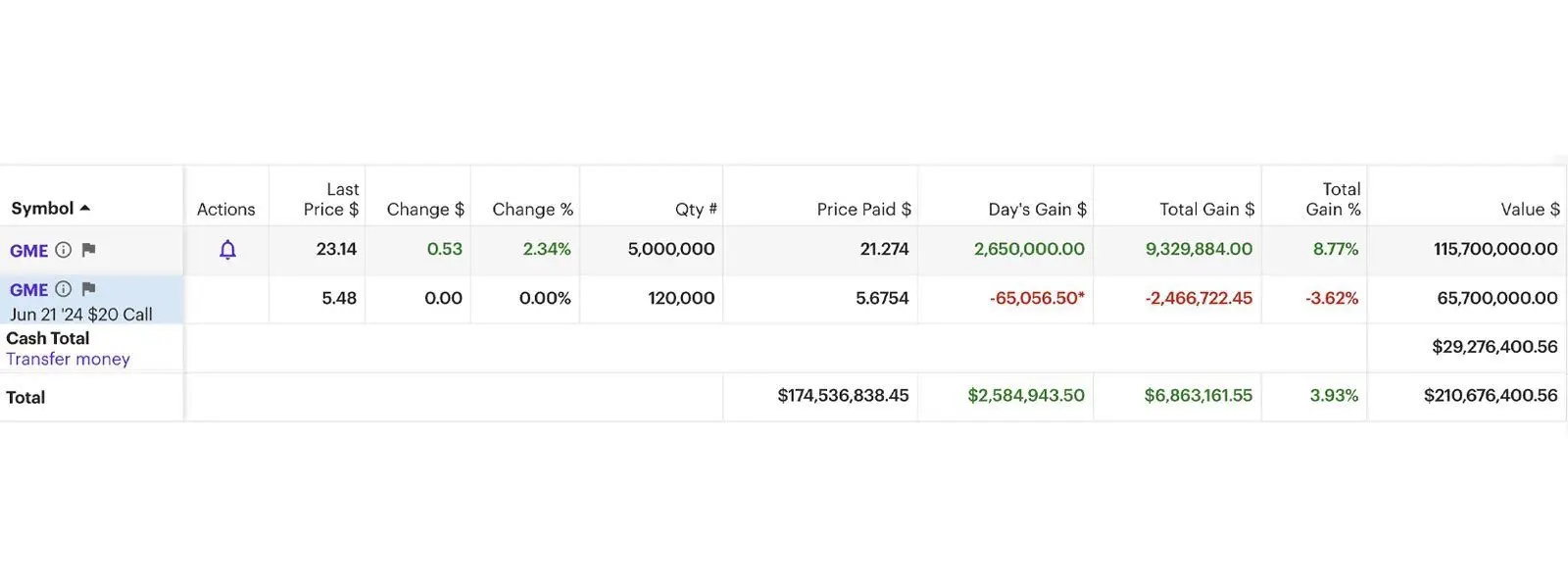Toggle sort arrow on Symbol column header

(x=85, y=208)
